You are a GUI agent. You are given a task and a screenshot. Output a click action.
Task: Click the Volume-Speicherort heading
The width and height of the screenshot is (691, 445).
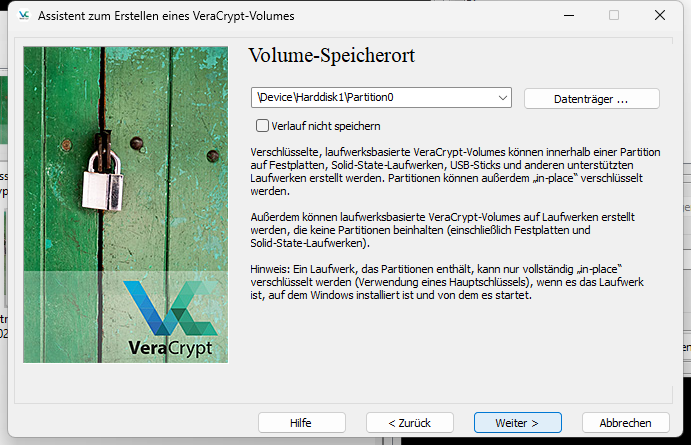332,56
